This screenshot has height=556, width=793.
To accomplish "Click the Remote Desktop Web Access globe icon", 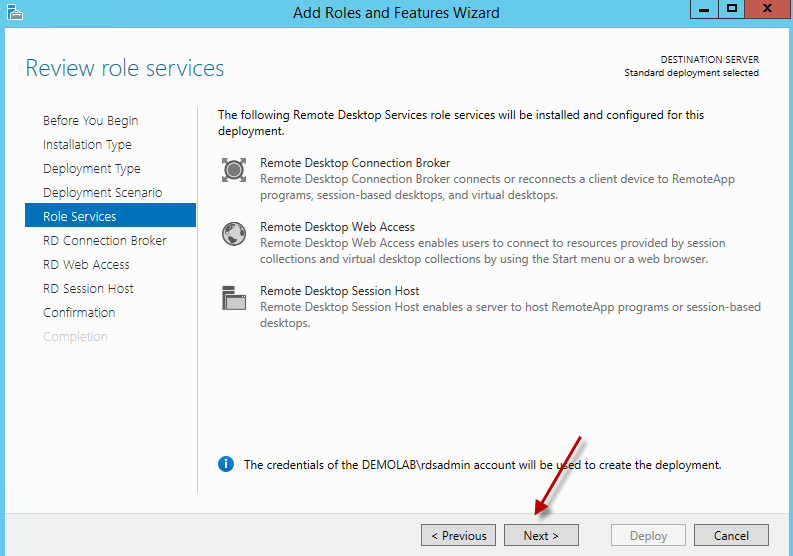I will click(x=233, y=234).
